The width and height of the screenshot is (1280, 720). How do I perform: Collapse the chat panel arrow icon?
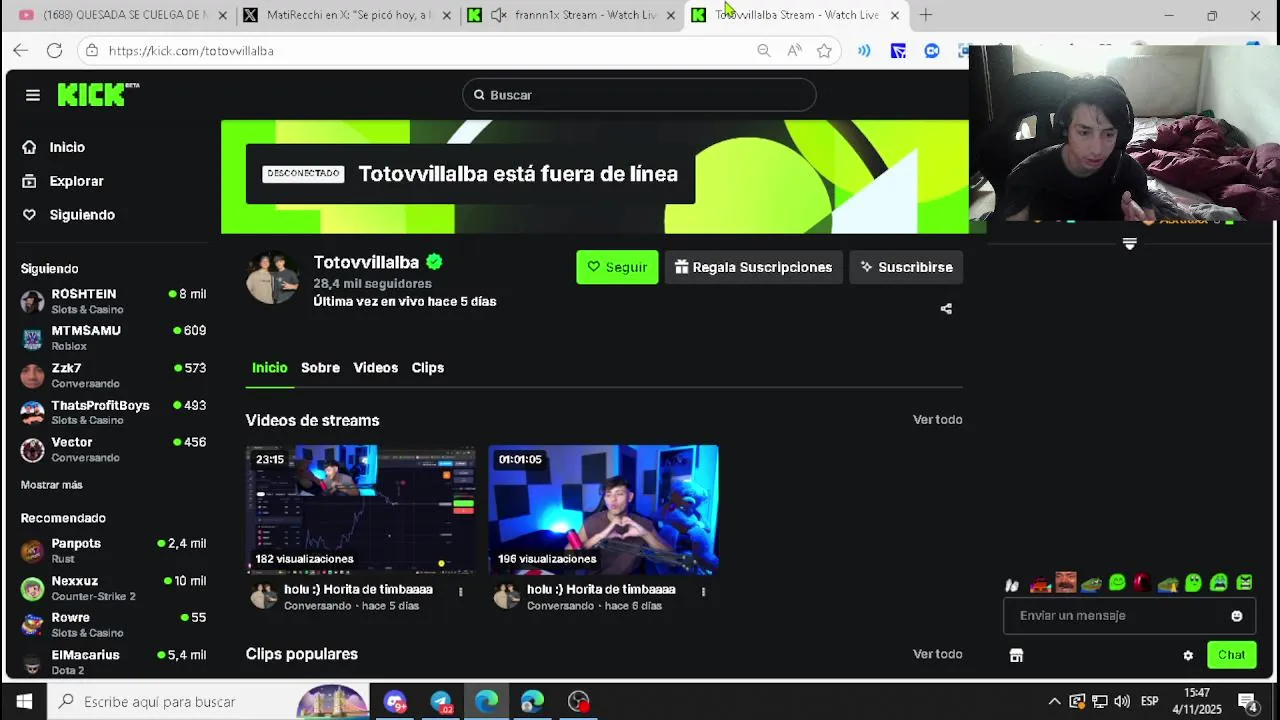click(x=1129, y=244)
